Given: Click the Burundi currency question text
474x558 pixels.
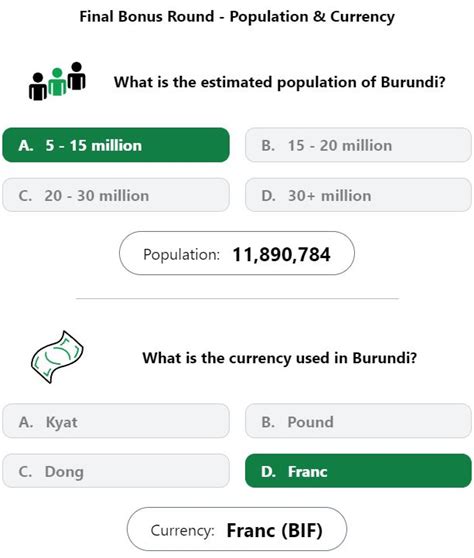Looking at the screenshot, I should [279, 358].
